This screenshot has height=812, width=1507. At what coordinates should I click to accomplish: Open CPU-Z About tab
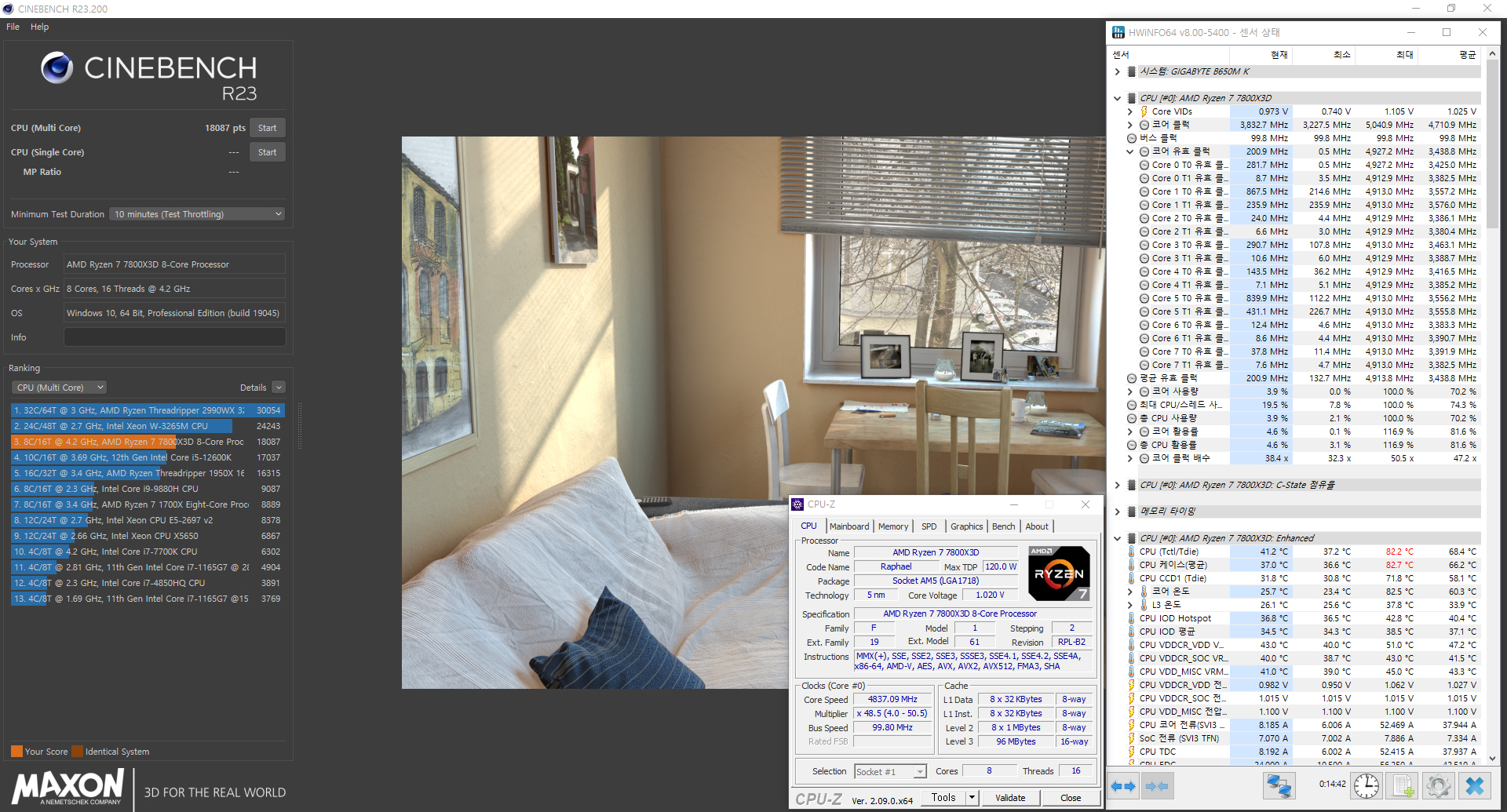tap(1037, 526)
